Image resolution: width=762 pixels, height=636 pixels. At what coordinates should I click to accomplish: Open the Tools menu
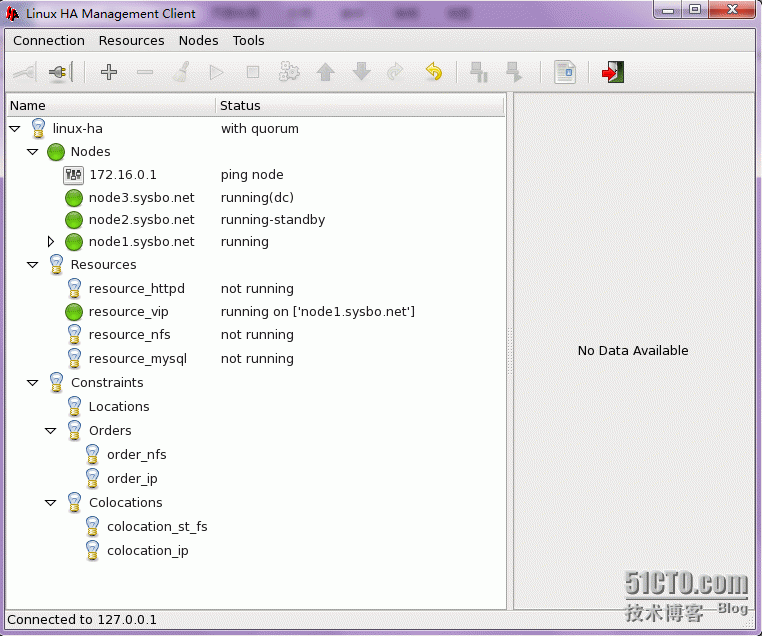coord(248,40)
